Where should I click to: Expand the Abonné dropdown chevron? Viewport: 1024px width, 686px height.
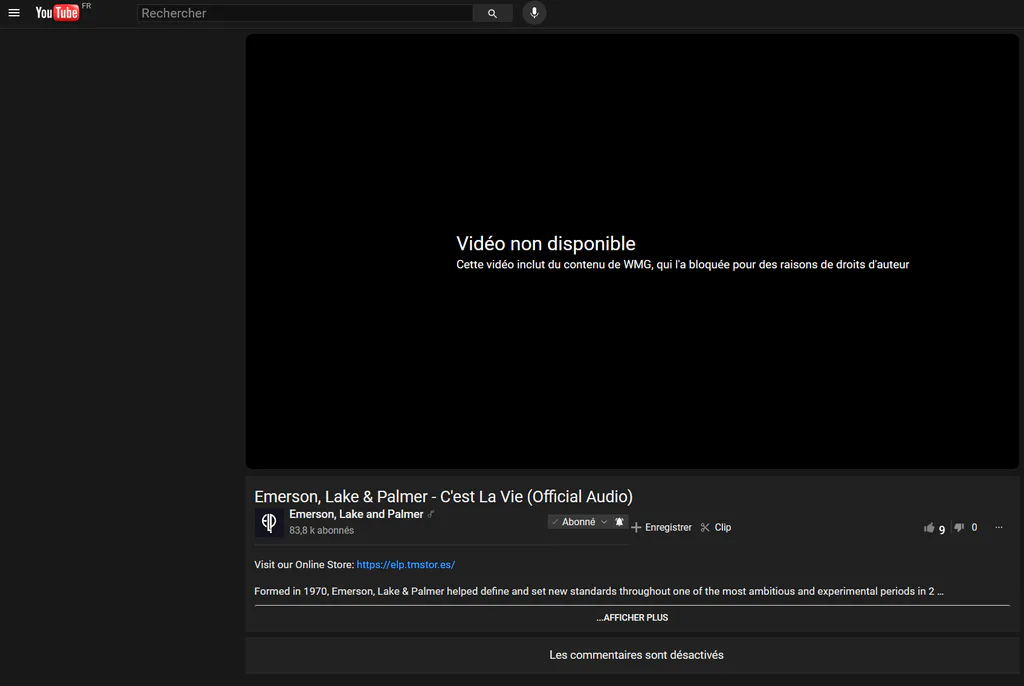tap(604, 522)
